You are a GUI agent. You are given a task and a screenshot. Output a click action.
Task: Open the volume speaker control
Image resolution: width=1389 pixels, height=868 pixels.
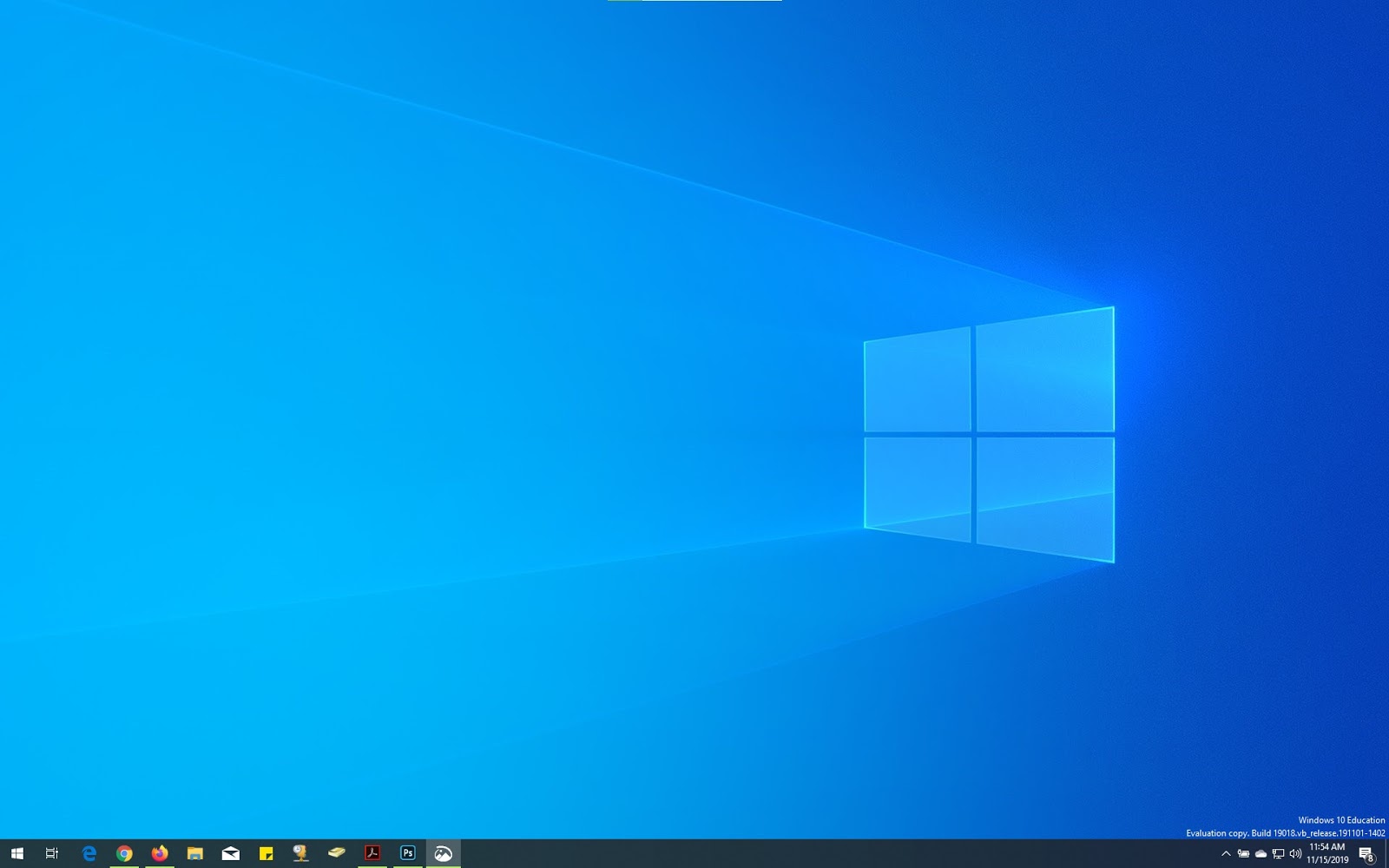point(1295,853)
